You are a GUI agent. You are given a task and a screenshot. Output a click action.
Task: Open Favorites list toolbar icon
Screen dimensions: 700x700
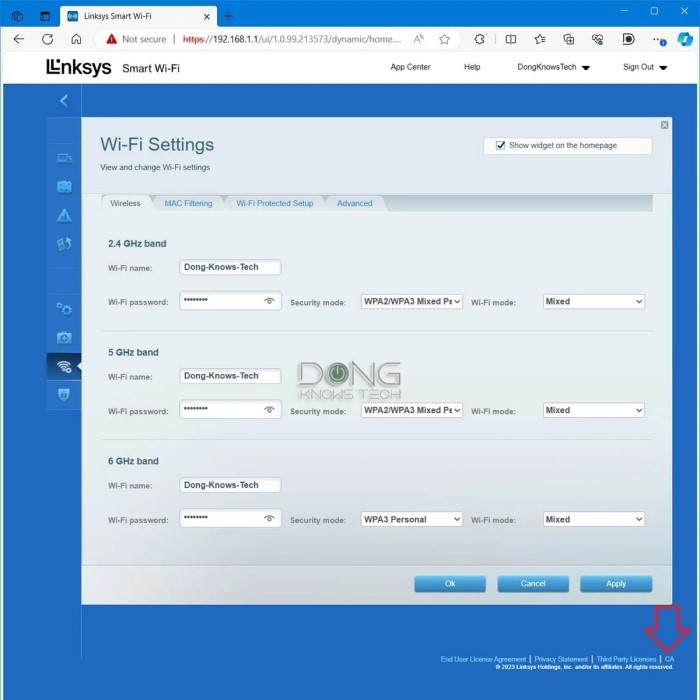540,39
